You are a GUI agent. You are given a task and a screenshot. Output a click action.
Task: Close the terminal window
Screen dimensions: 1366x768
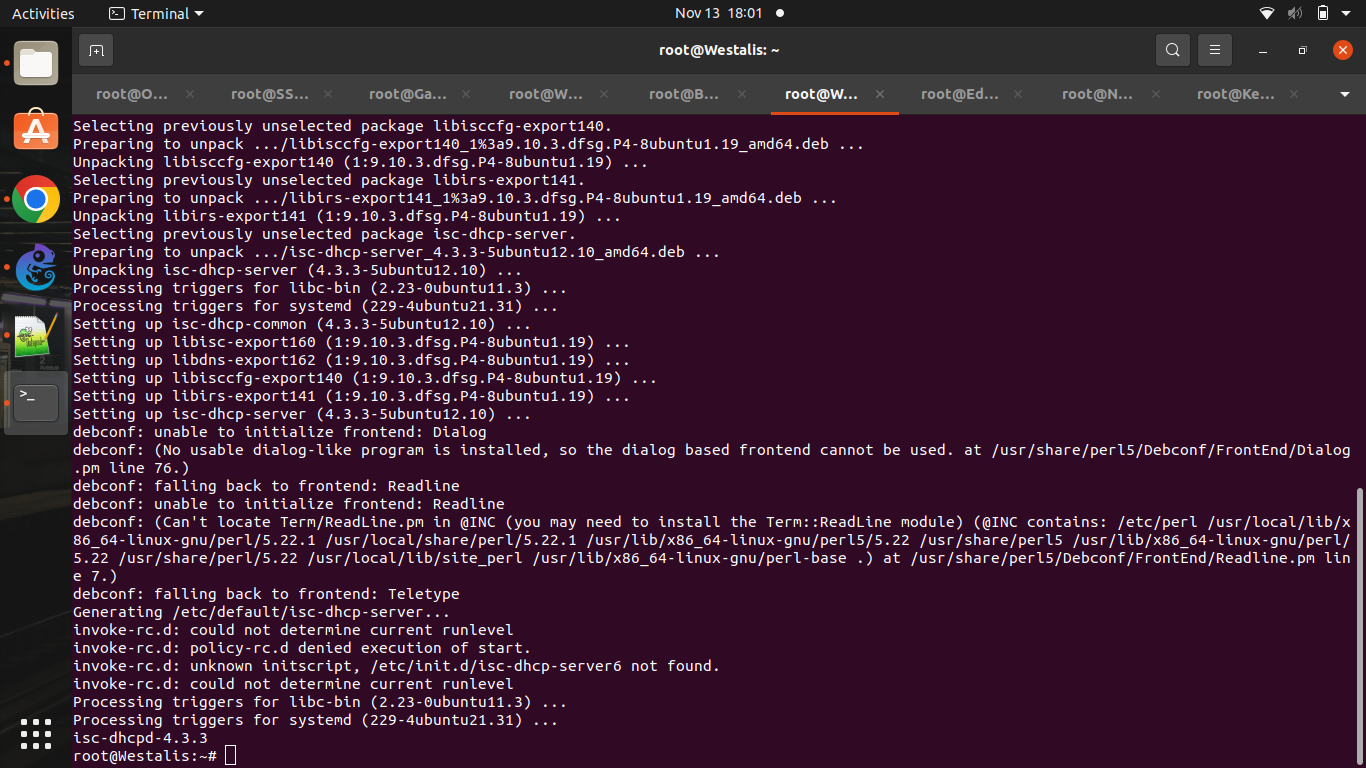tap(1343, 50)
